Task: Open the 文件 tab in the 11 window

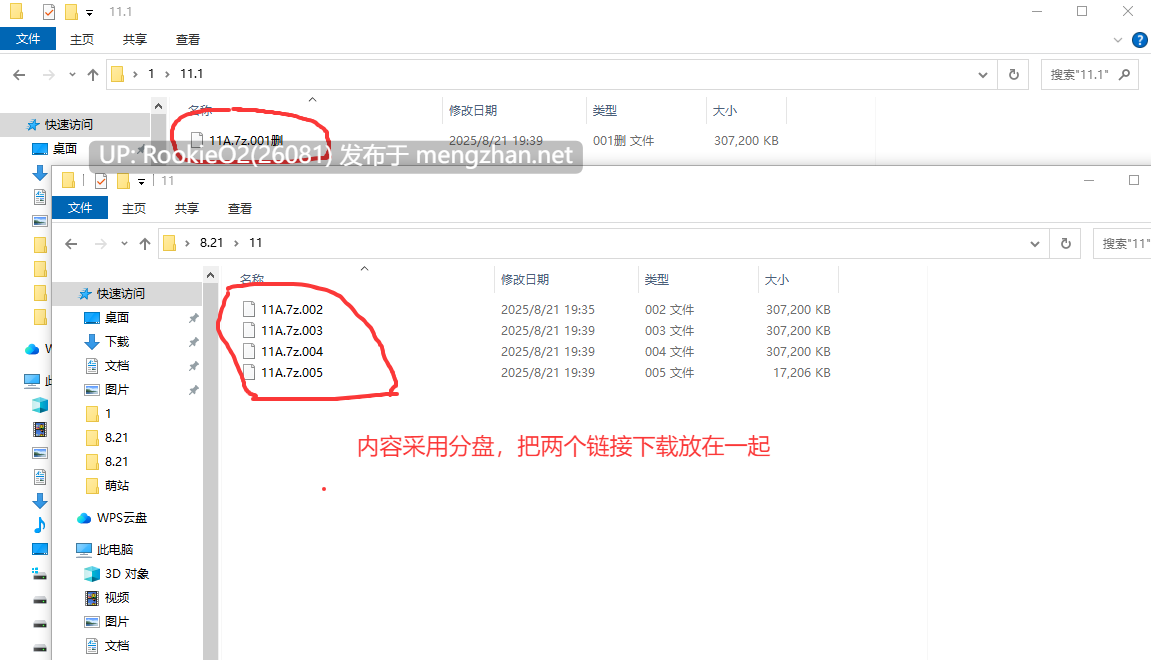Action: tap(80, 208)
